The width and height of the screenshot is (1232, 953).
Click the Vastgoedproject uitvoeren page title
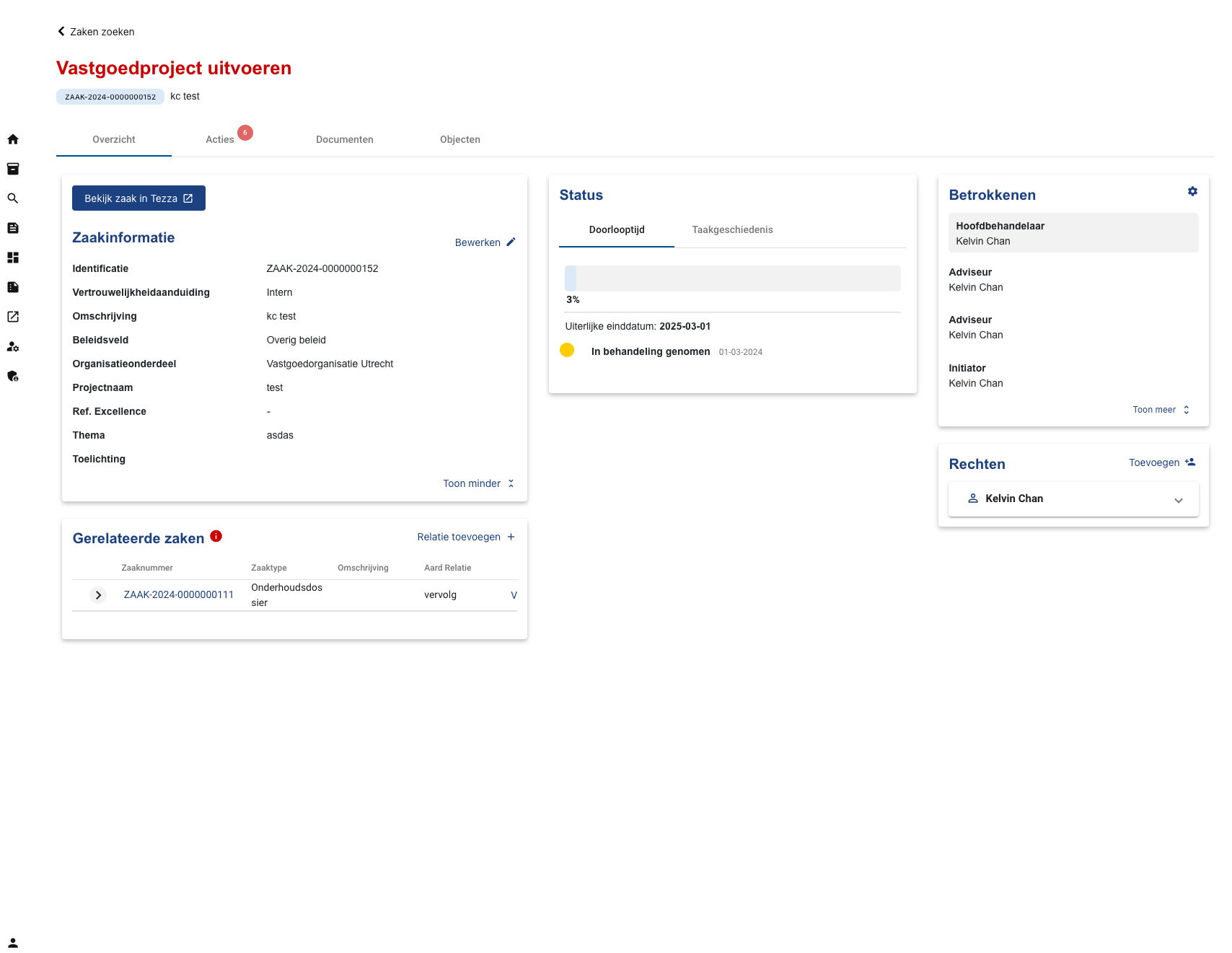[174, 68]
